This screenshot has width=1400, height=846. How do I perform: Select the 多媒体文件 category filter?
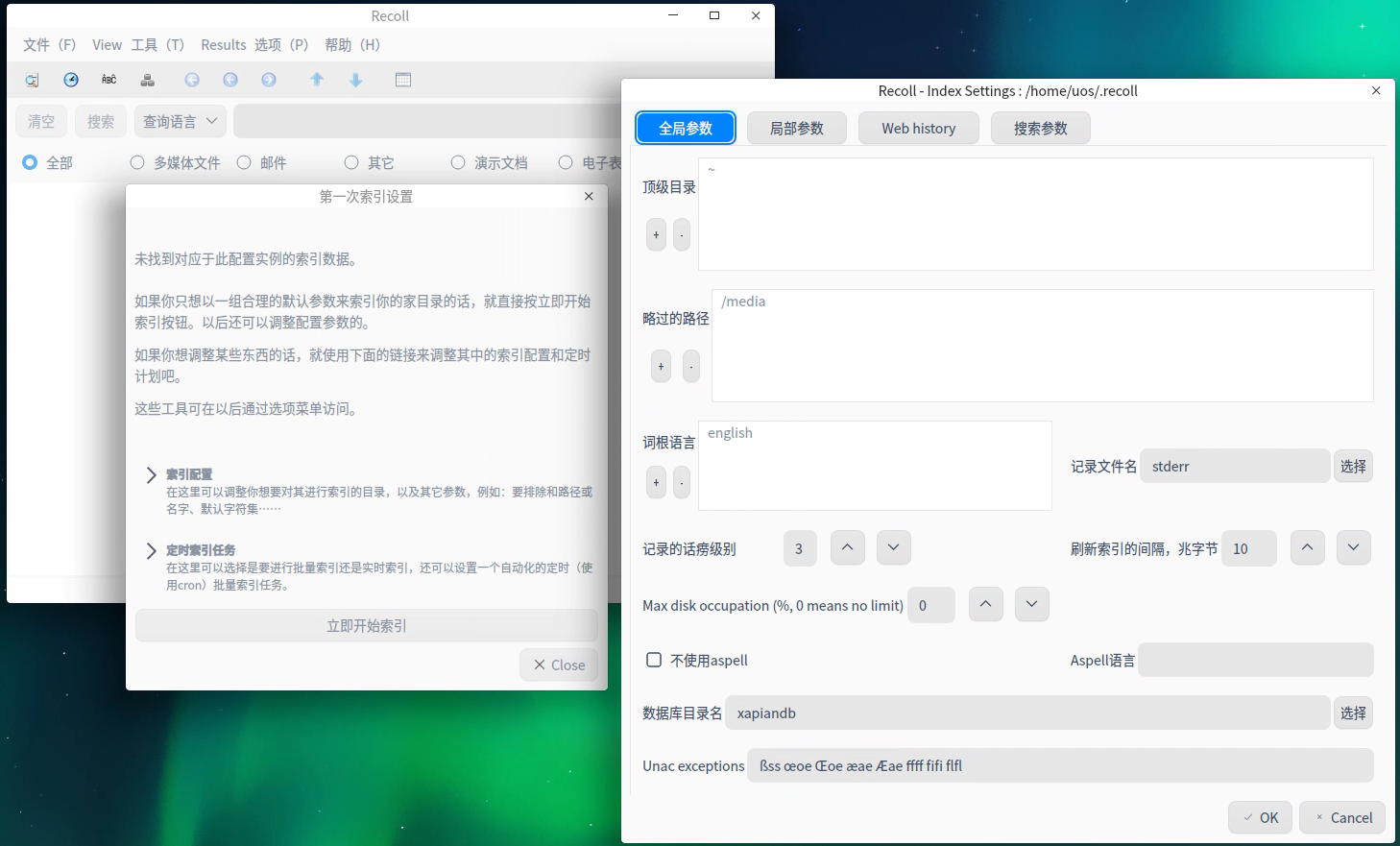point(175,162)
